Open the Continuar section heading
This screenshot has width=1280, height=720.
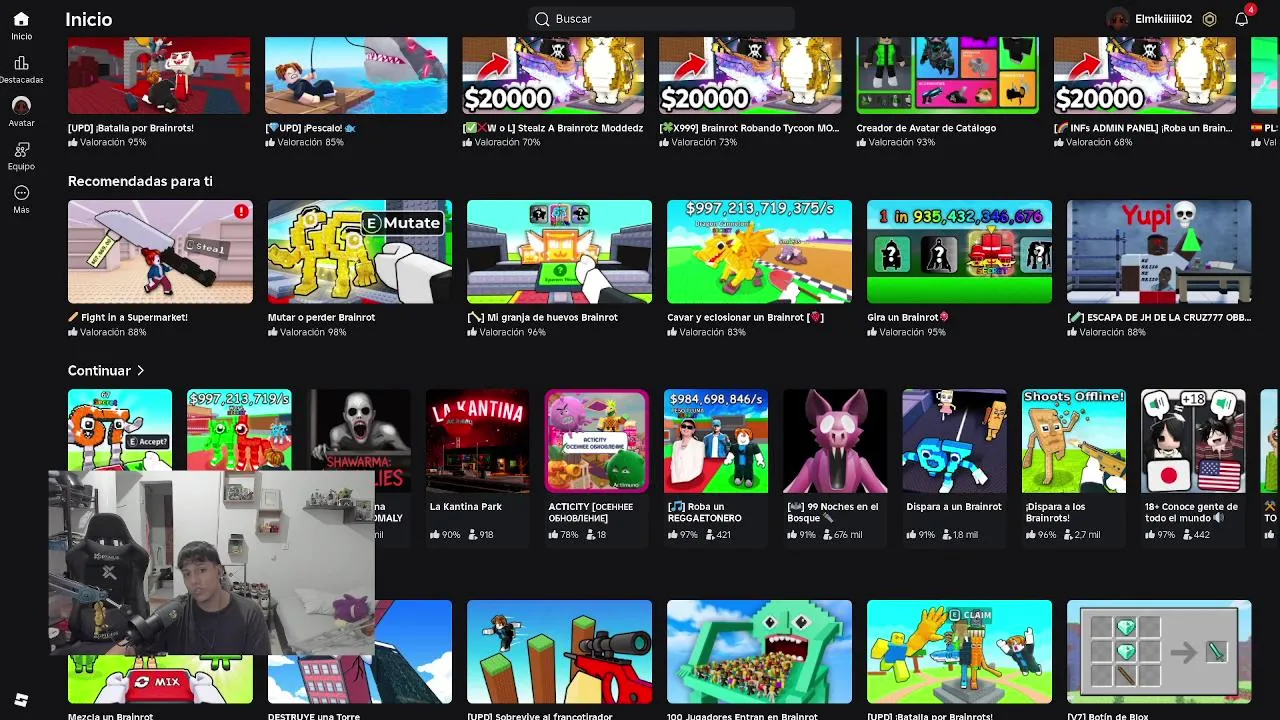pyautogui.click(x=99, y=371)
